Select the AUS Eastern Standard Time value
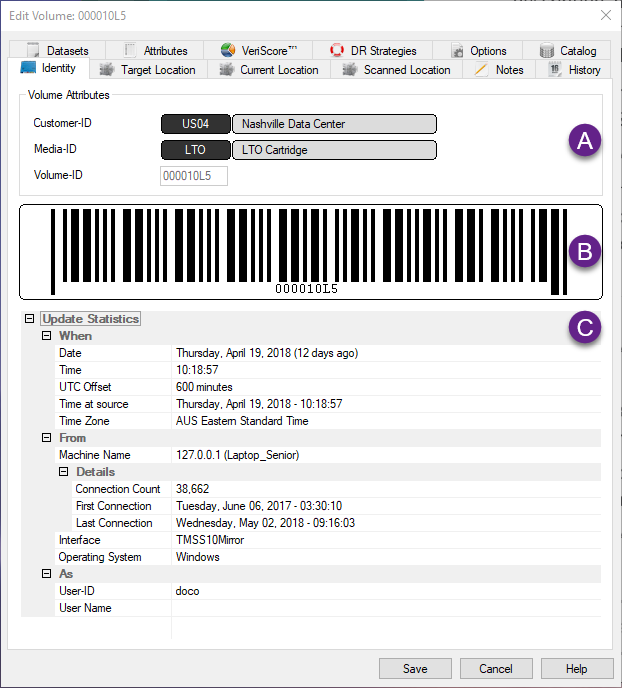The height and width of the screenshot is (688, 622). pyautogui.click(x=242, y=421)
